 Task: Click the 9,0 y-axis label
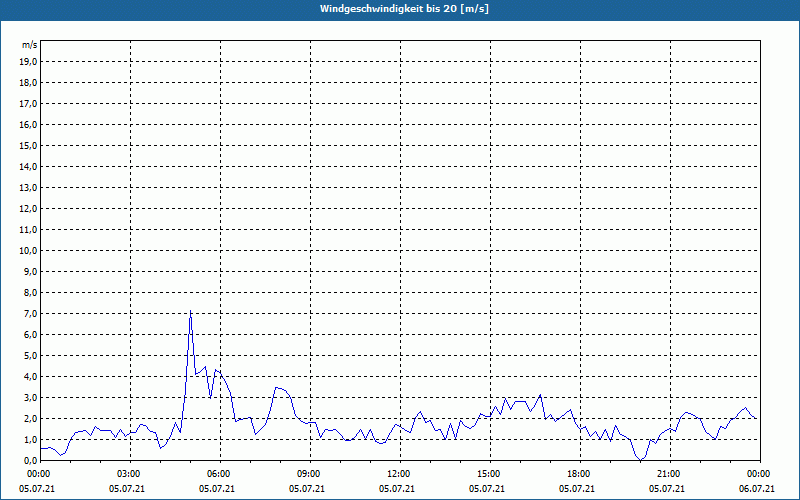(31, 271)
